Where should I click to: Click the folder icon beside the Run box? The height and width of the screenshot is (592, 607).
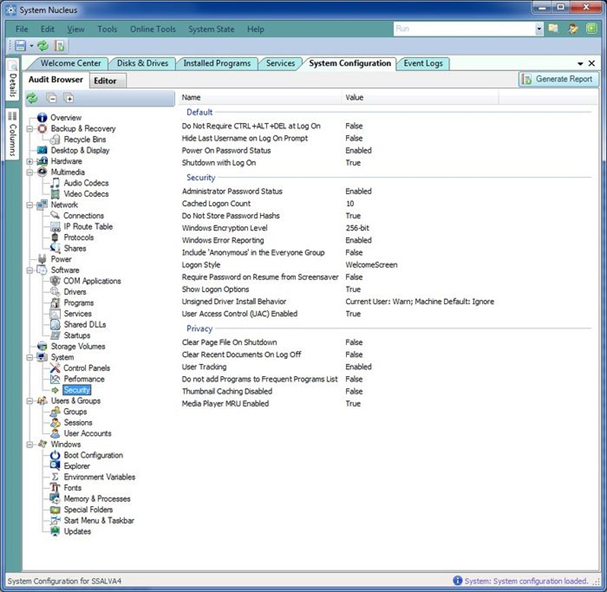tap(554, 29)
